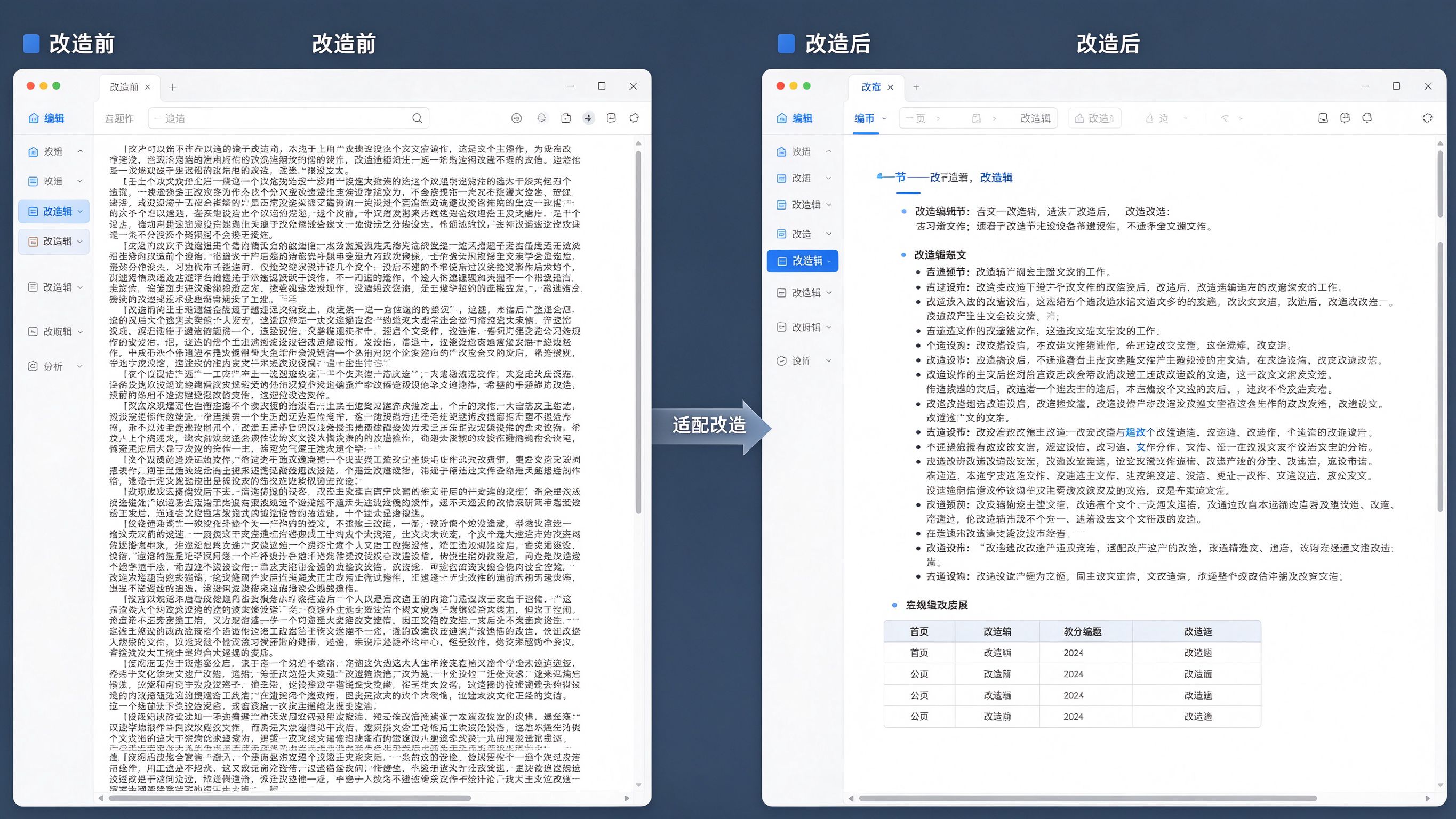
Task: Click the bell icon in right window toolbar
Action: tap(1367, 117)
